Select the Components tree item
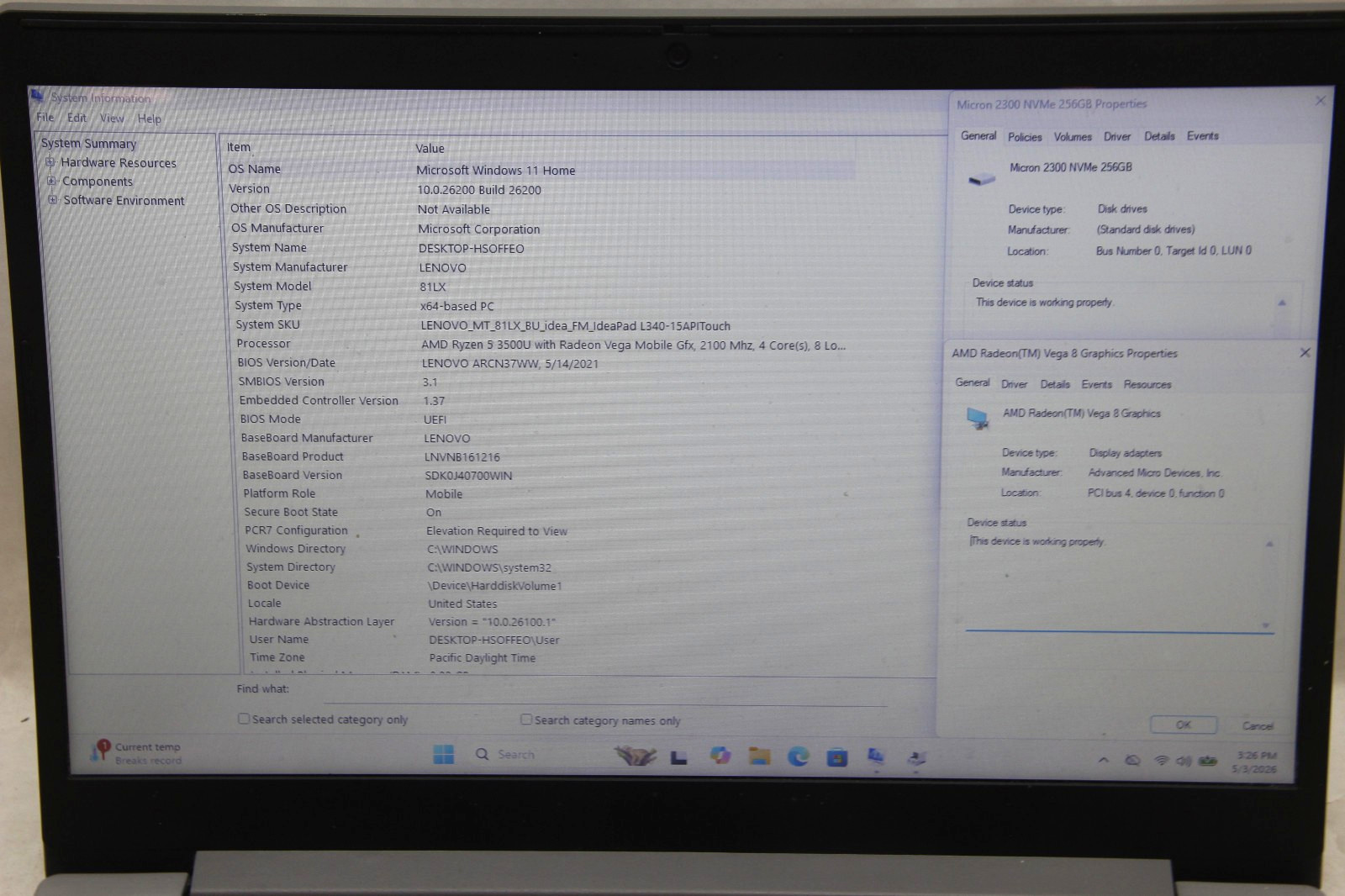Viewport: 1345px width, 896px height. pos(98,182)
